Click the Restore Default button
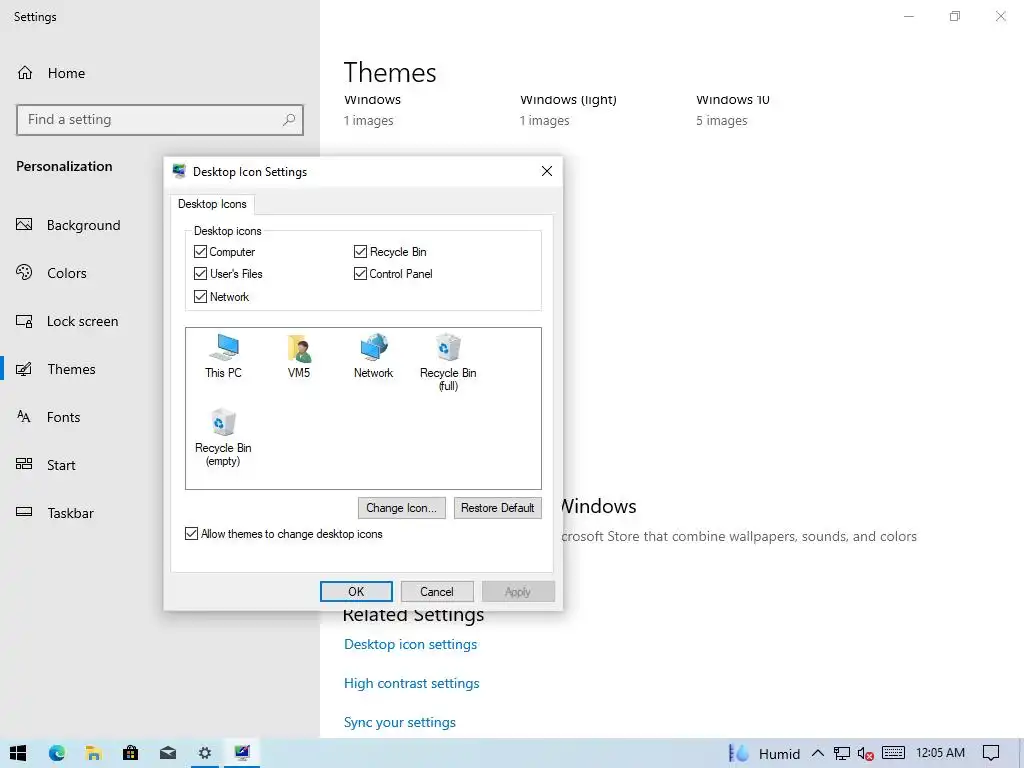 (498, 507)
